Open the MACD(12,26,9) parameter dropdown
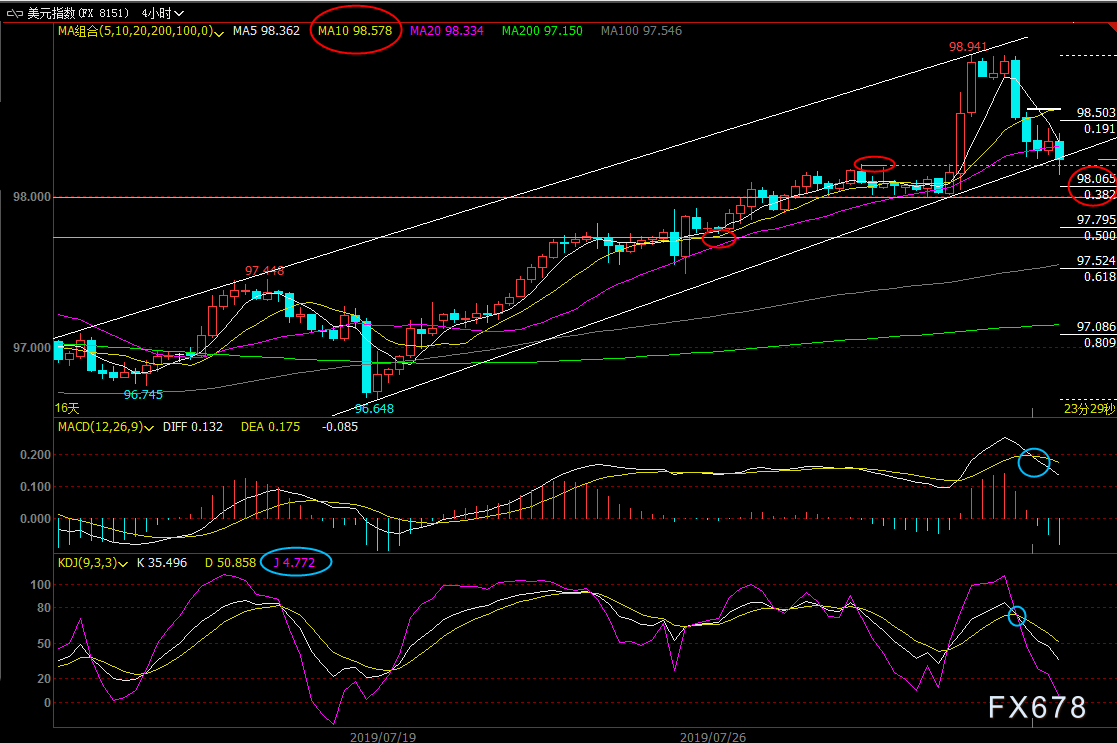1117x743 pixels. (149, 427)
